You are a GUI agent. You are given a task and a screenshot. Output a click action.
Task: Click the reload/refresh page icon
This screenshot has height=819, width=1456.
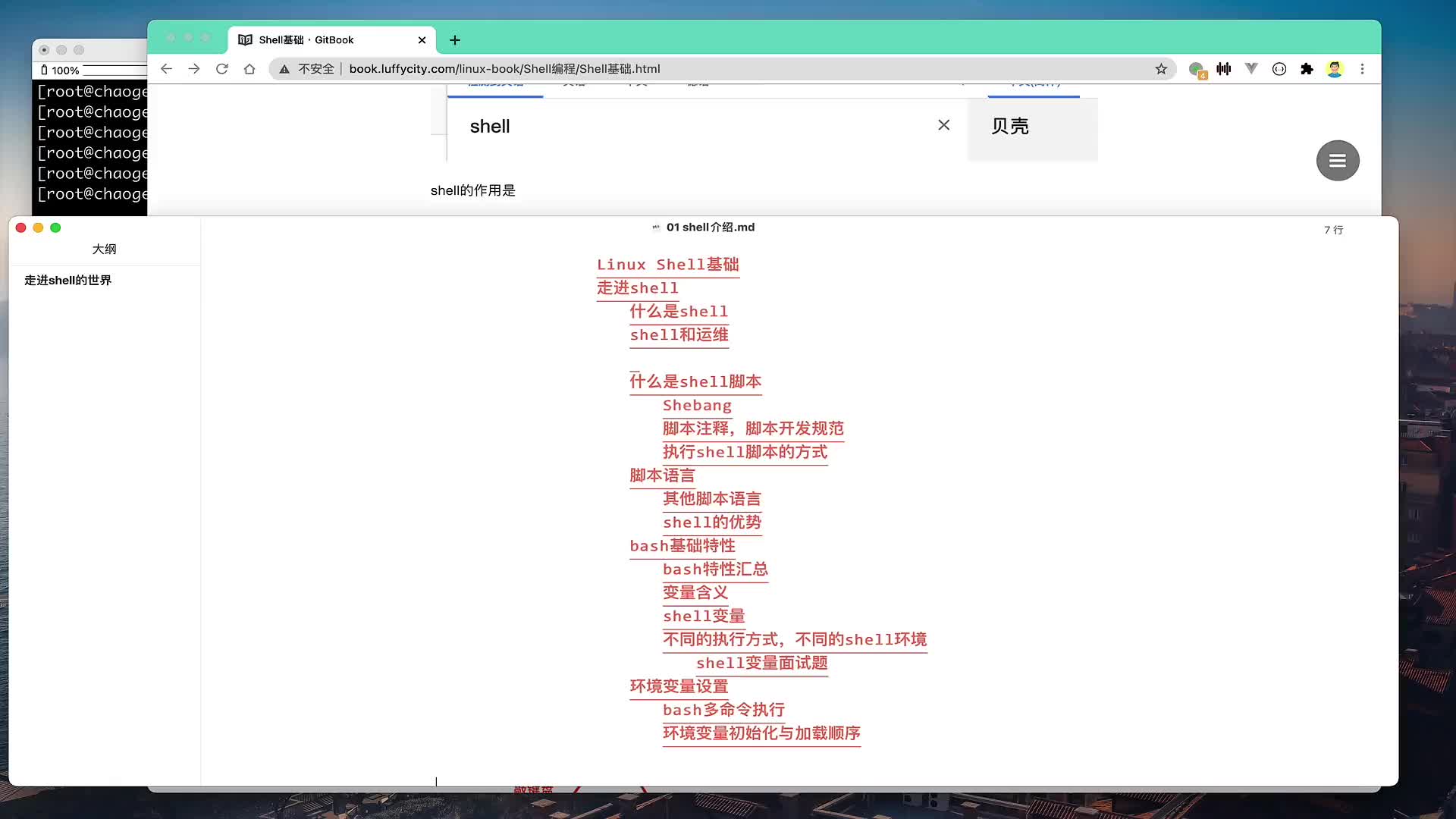point(222,69)
